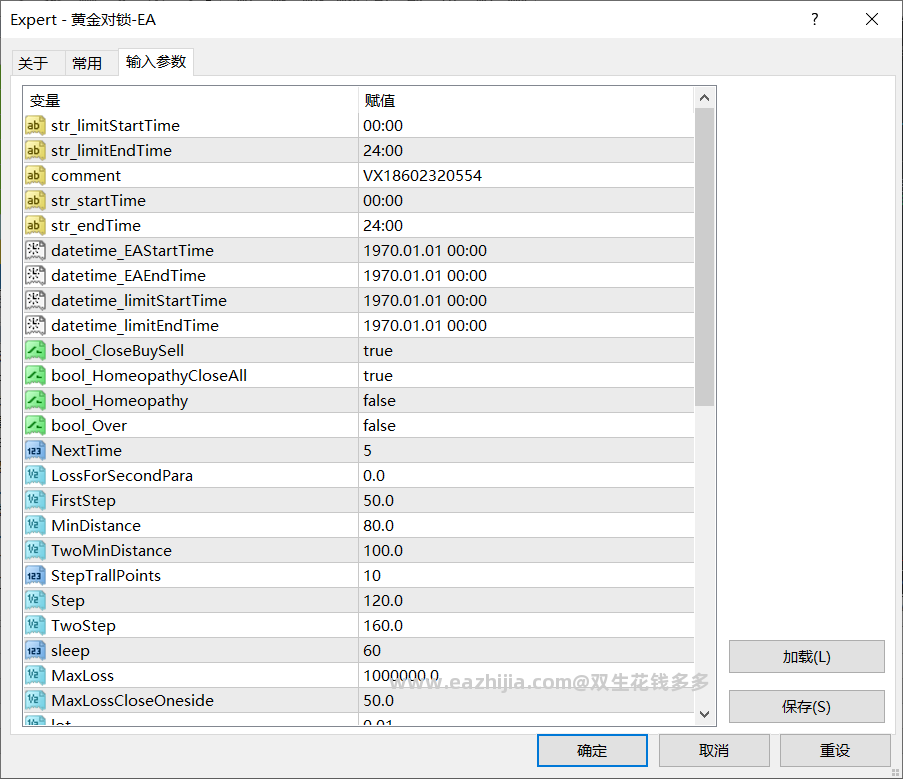Click the scrollbar up arrow
903x779 pixels.
click(704, 98)
